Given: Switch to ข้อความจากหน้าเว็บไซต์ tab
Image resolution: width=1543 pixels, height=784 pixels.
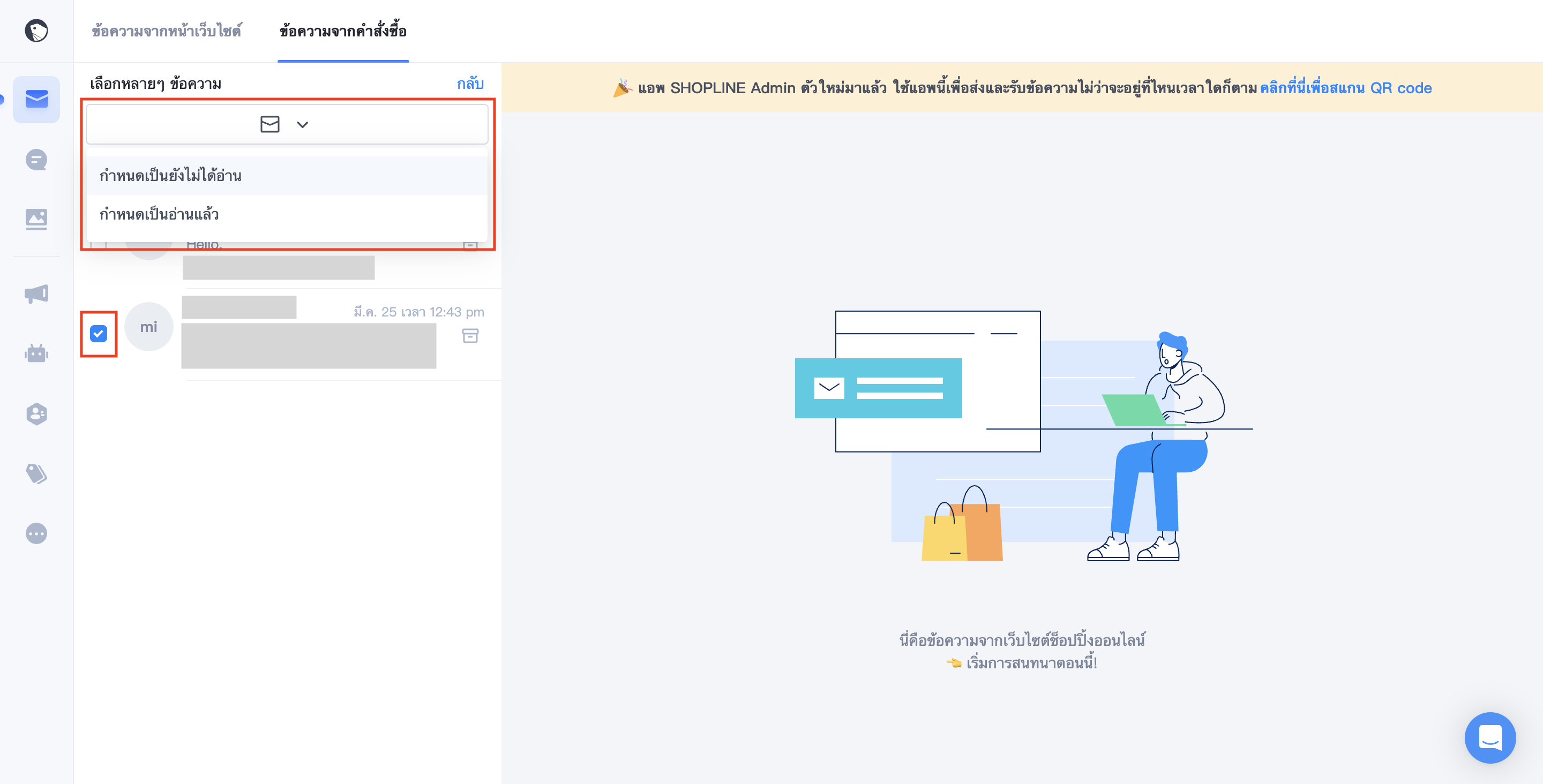Looking at the screenshot, I should (x=167, y=31).
